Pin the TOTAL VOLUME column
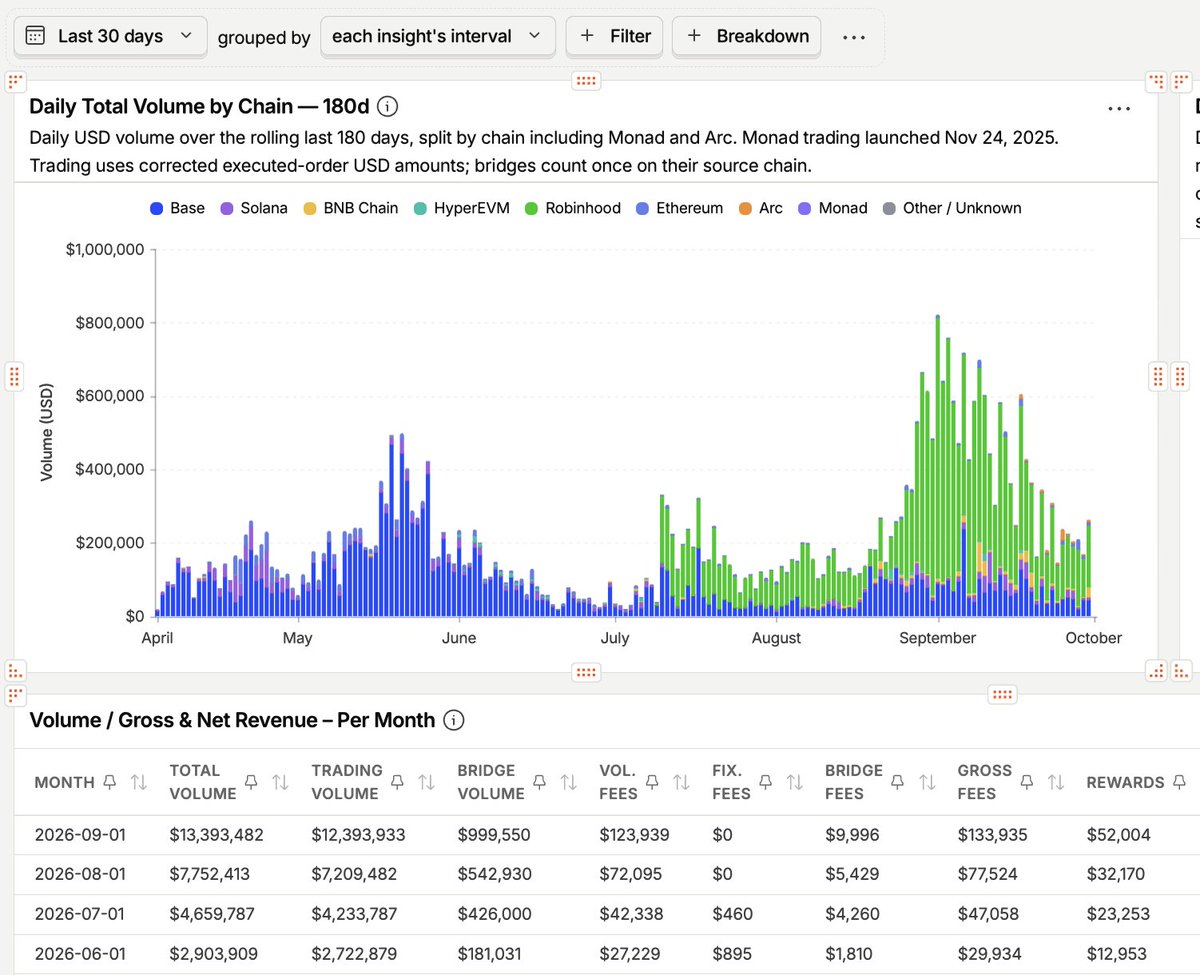This screenshot has height=975, width=1200. coord(252,782)
